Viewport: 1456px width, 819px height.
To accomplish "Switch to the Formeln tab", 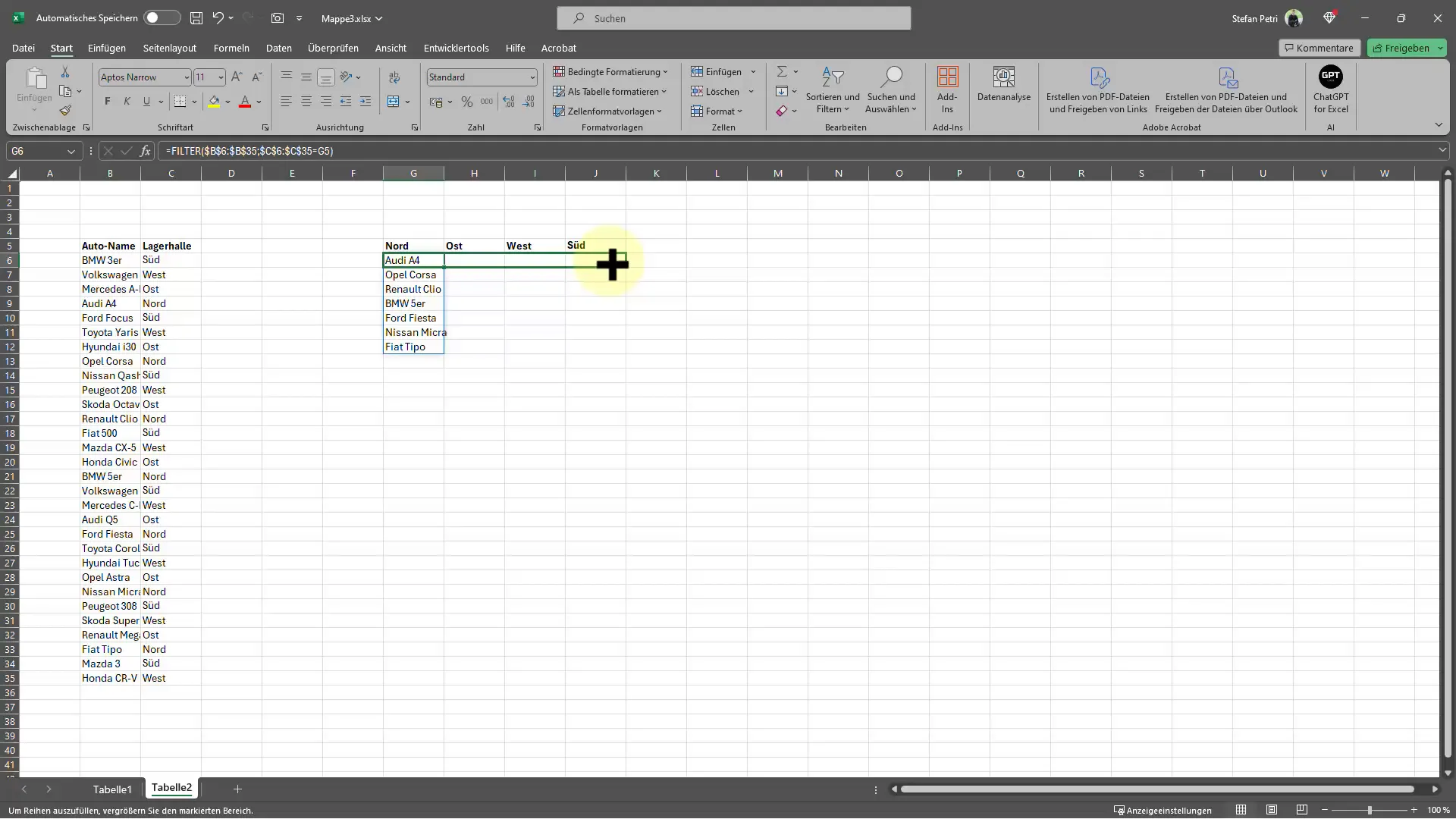I will [231, 48].
